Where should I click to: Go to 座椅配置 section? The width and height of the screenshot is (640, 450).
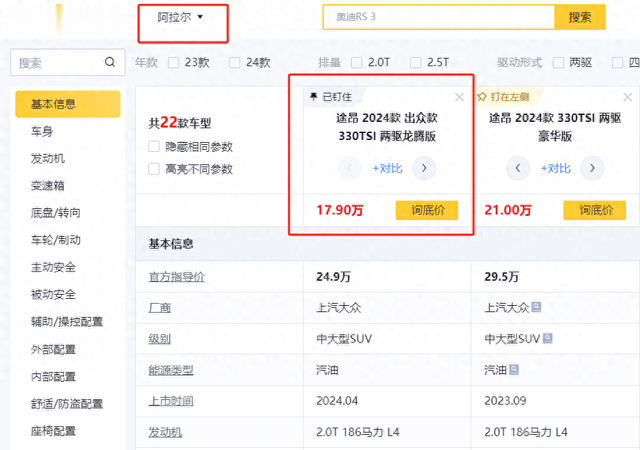coord(53,431)
